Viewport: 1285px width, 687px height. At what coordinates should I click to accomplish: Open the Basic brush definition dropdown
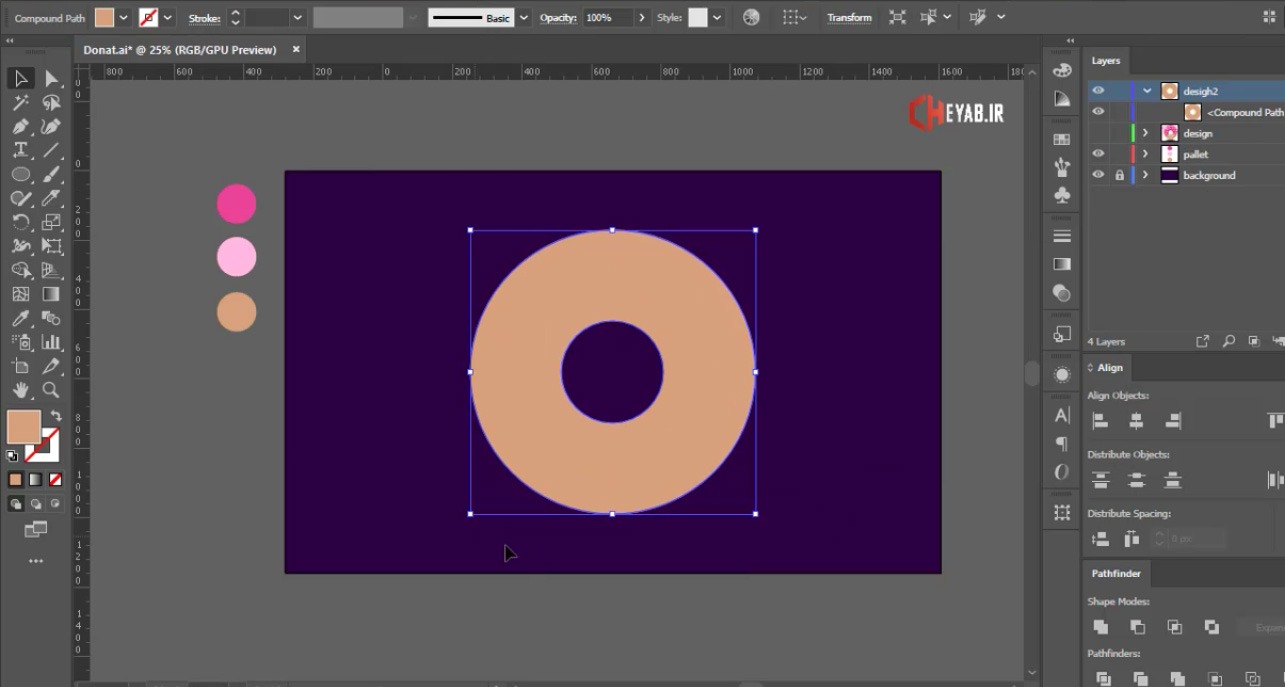pos(523,18)
